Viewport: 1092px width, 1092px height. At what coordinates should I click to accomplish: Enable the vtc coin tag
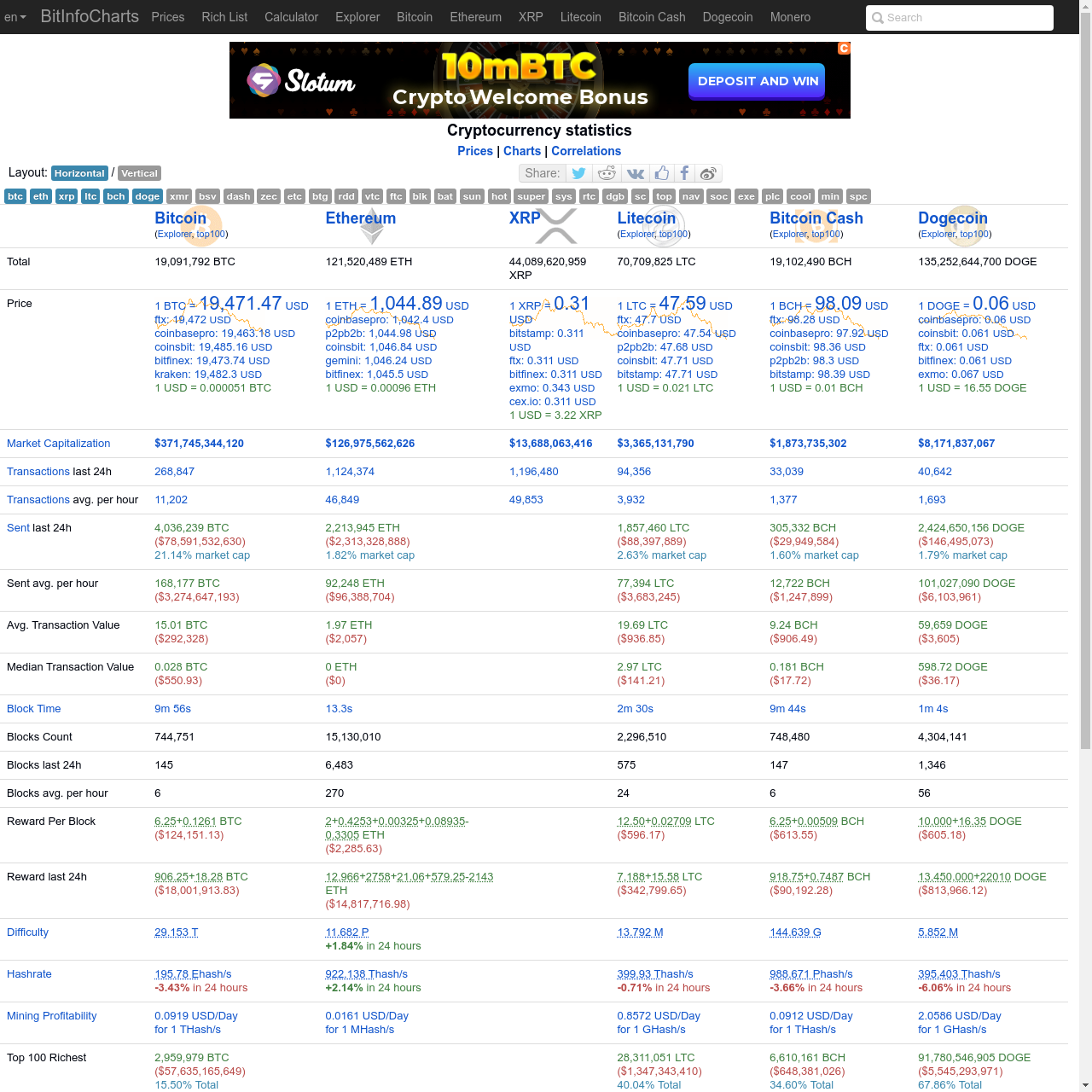click(x=372, y=196)
